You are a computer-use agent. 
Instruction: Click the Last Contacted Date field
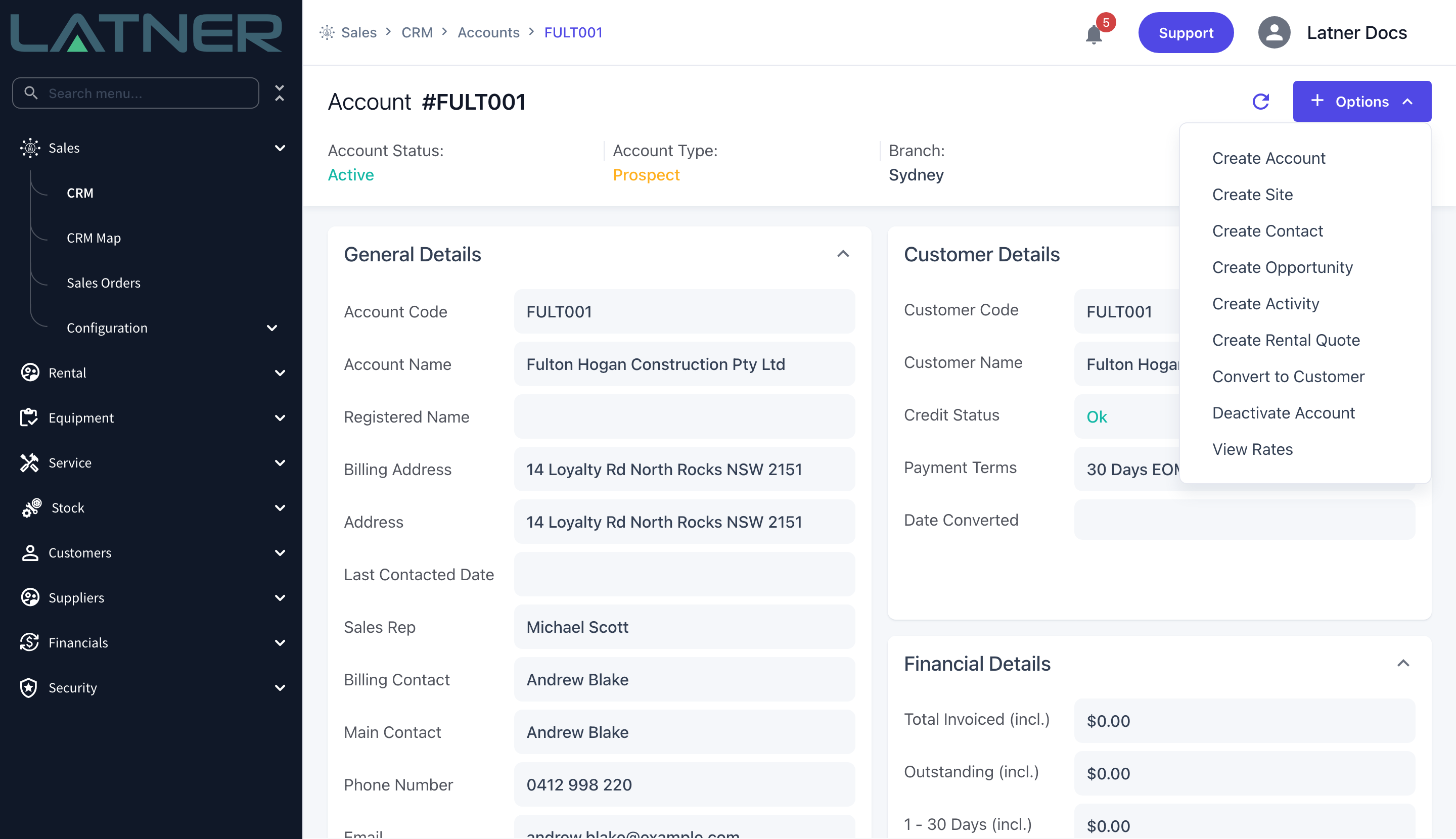point(684,574)
